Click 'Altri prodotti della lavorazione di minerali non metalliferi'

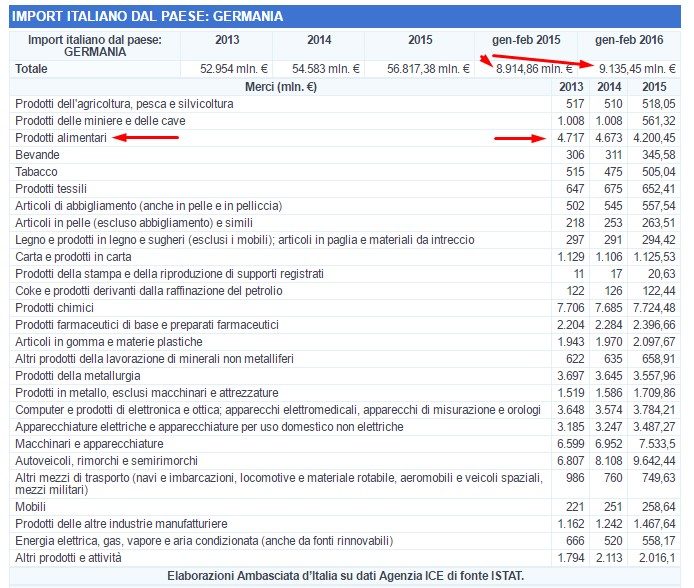click(x=154, y=359)
